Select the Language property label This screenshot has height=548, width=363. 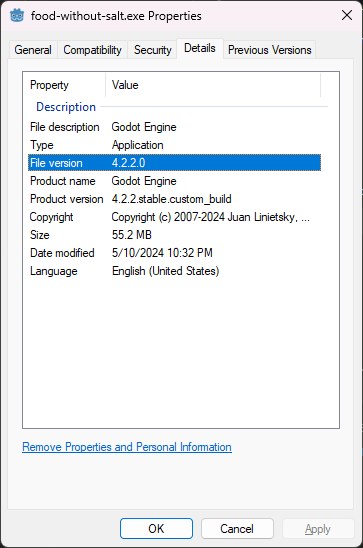click(53, 271)
